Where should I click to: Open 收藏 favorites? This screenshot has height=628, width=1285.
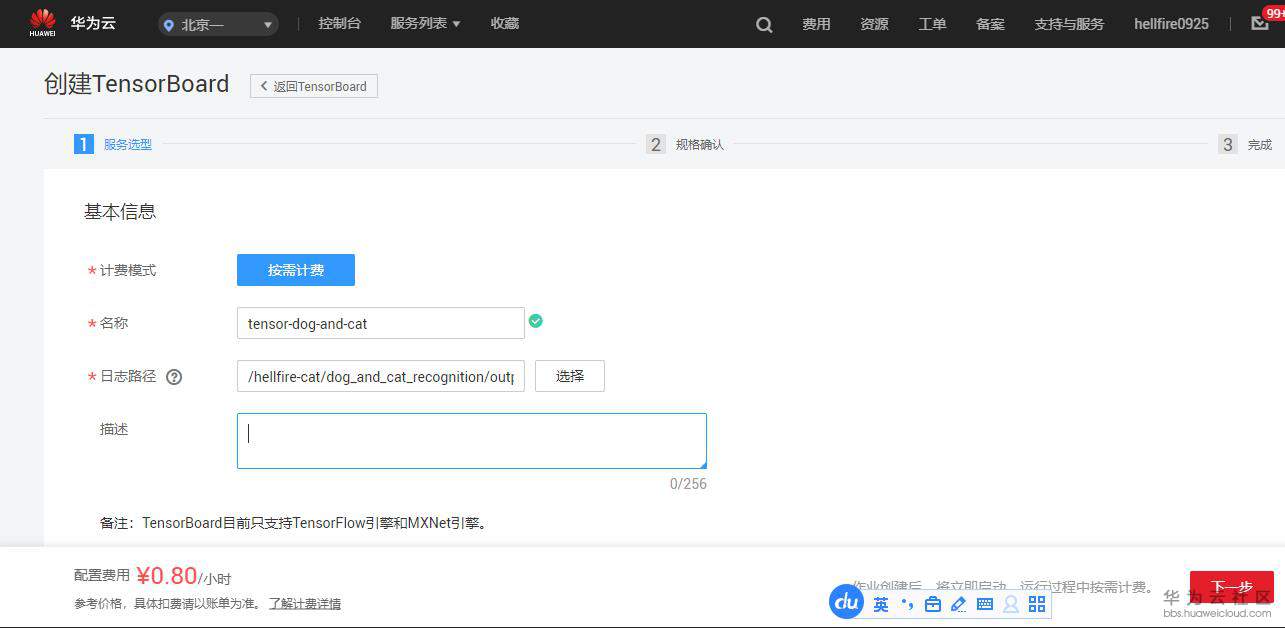click(x=505, y=23)
